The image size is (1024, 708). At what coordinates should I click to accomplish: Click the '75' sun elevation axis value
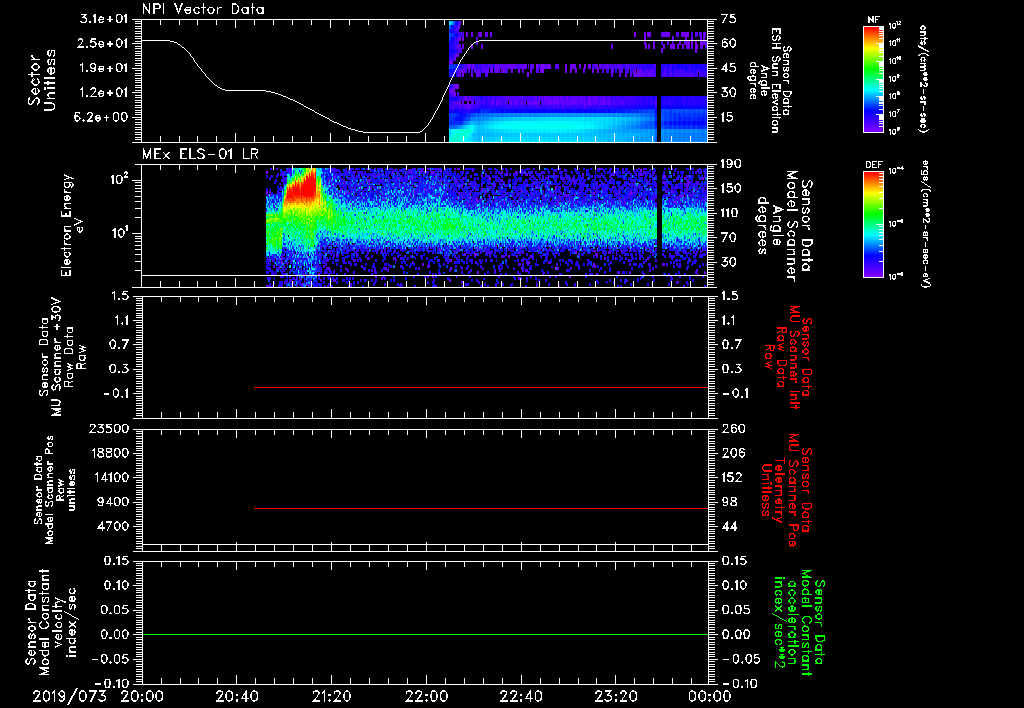[729, 19]
